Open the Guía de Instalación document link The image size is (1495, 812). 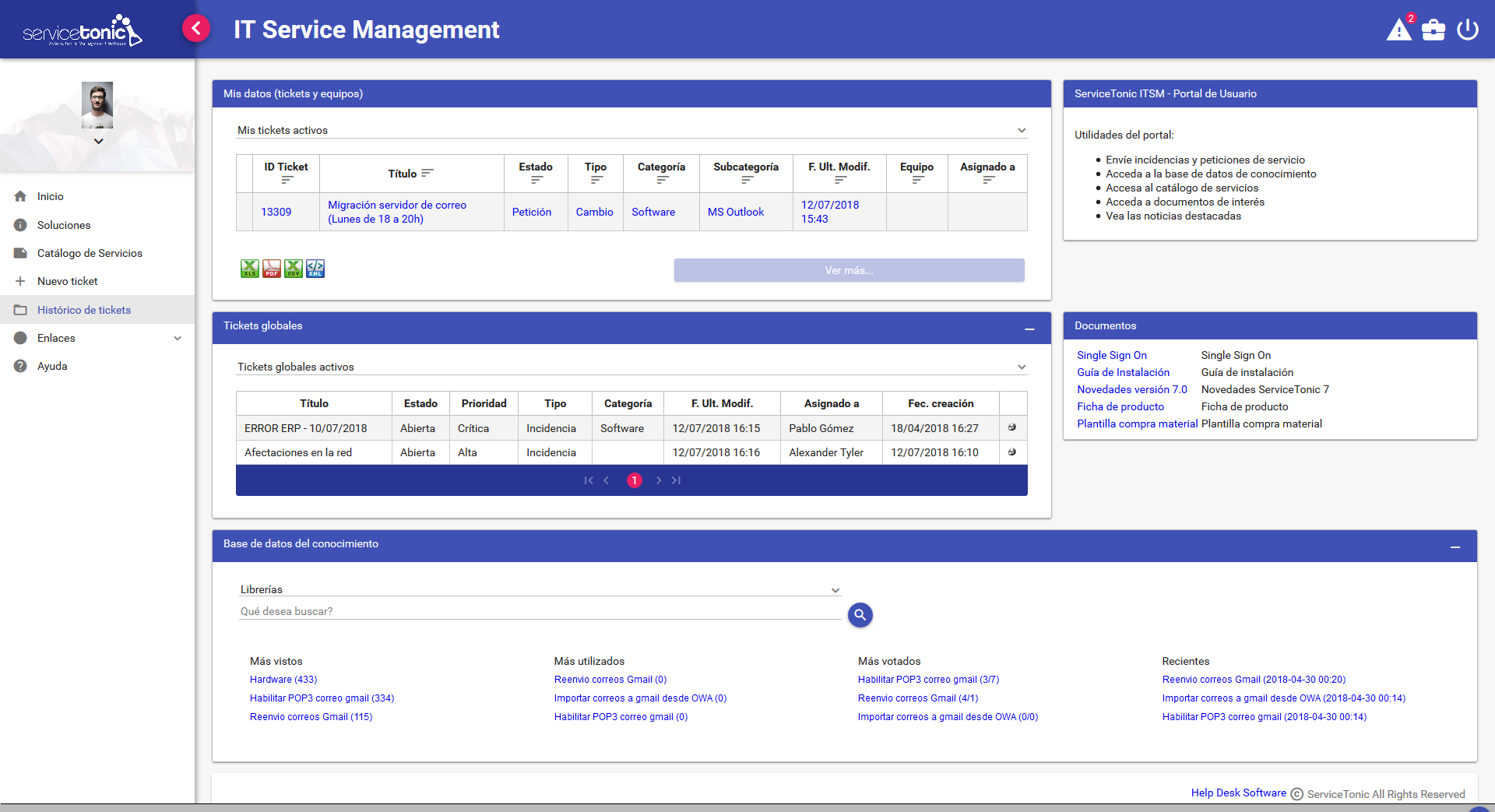(x=1123, y=372)
